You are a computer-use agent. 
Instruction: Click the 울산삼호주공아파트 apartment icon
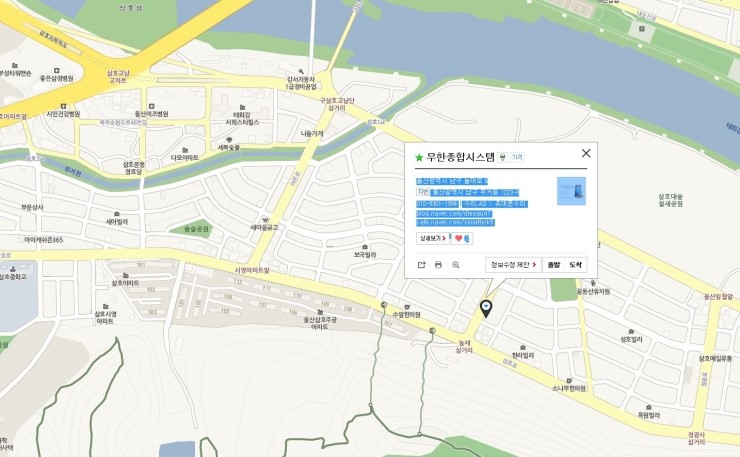320,312
